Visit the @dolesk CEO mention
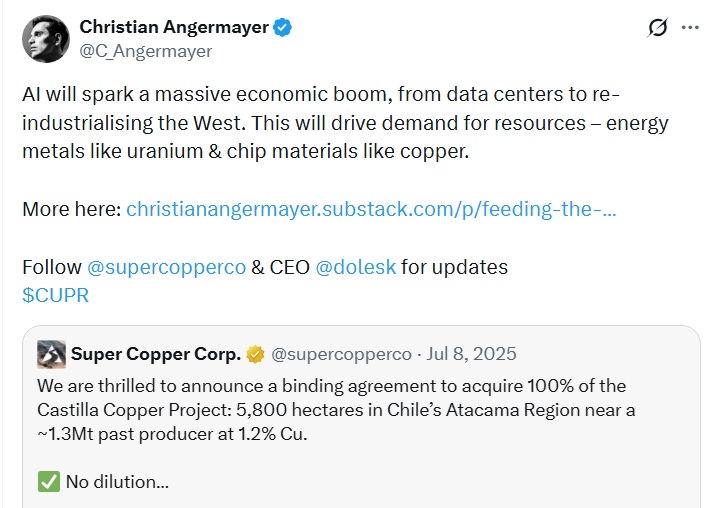Viewport: 718px width, 508px height. click(356, 268)
